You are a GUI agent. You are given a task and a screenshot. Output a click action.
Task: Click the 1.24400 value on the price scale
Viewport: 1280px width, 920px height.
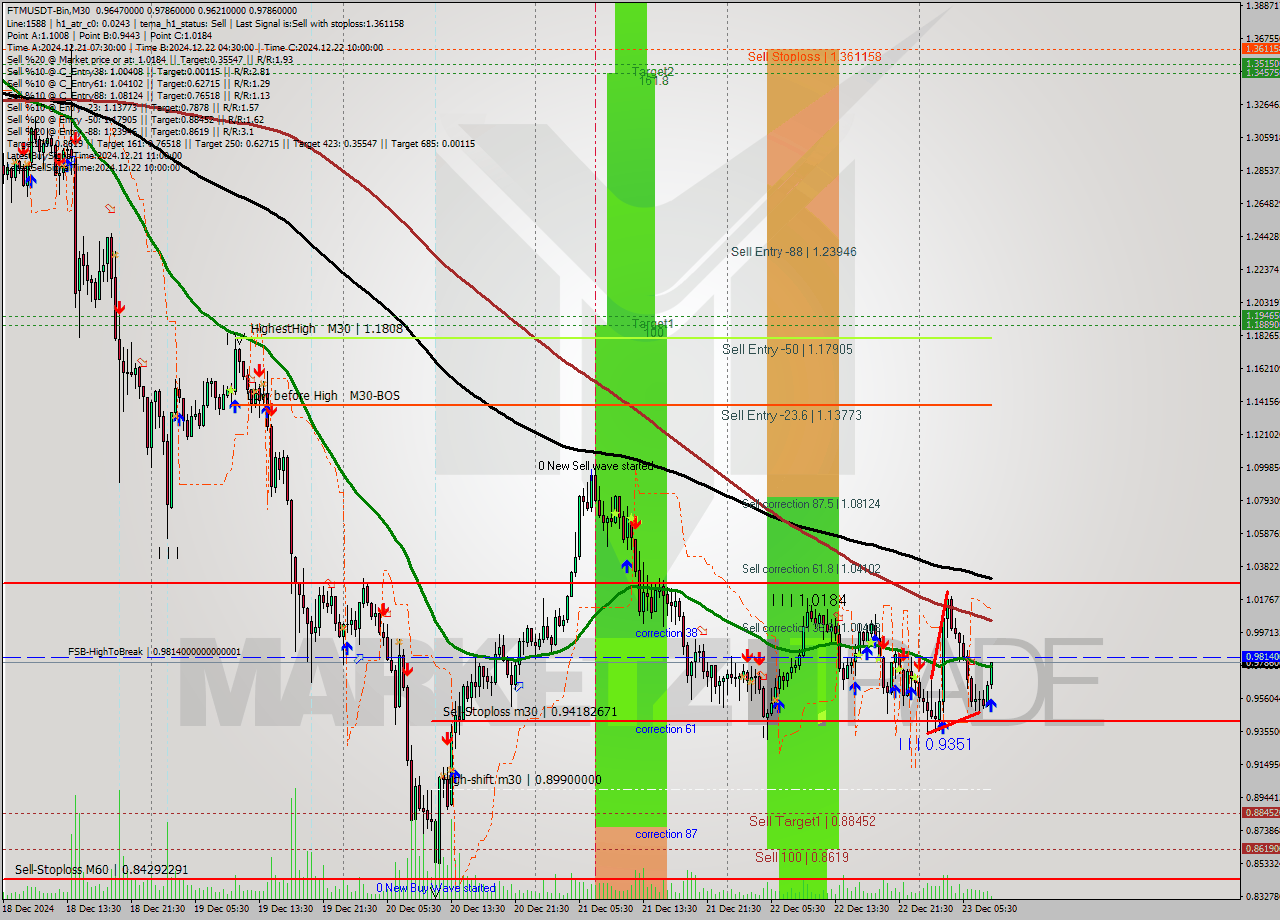tap(1261, 237)
